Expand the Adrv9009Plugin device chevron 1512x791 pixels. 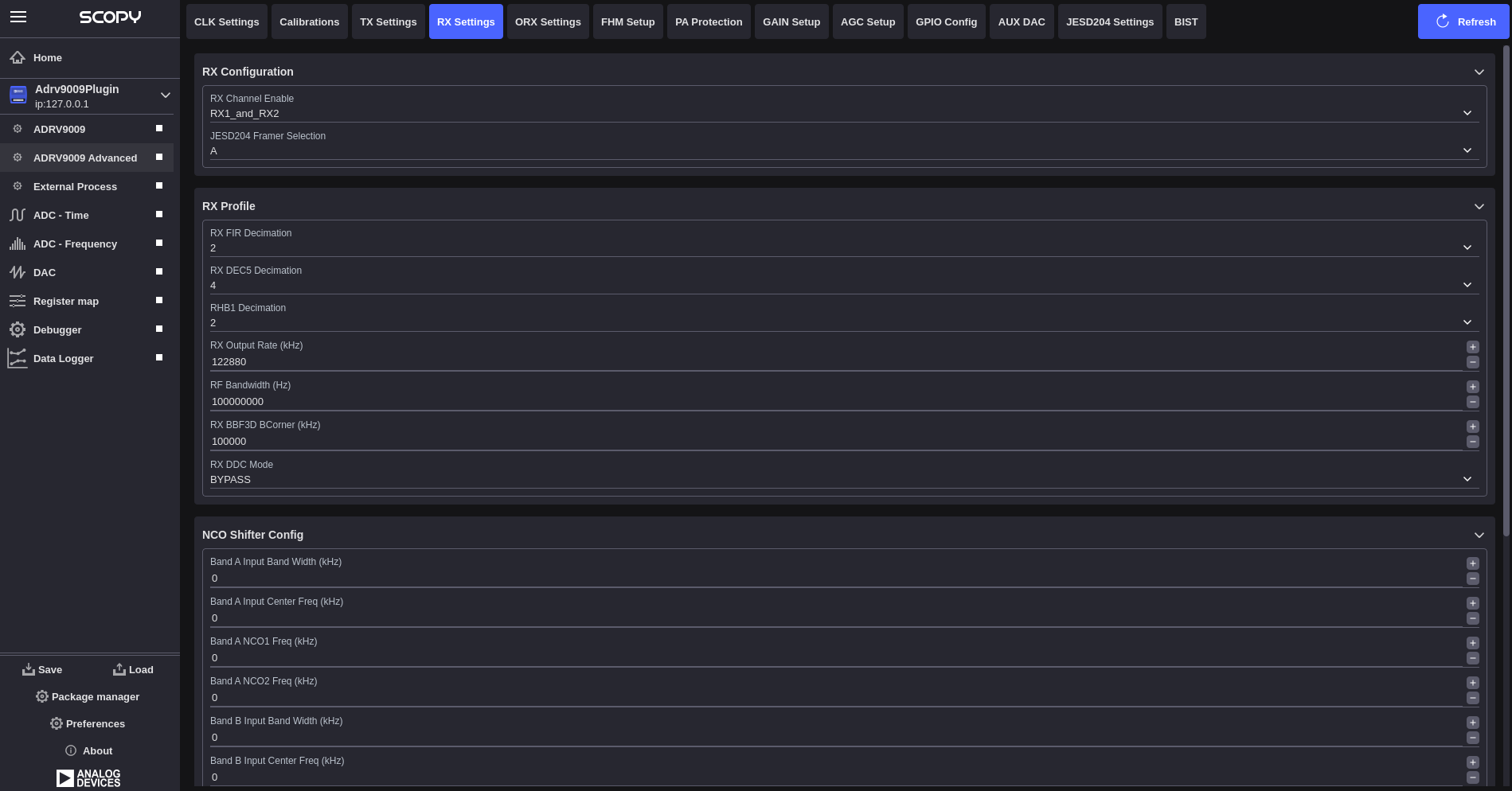(x=166, y=95)
